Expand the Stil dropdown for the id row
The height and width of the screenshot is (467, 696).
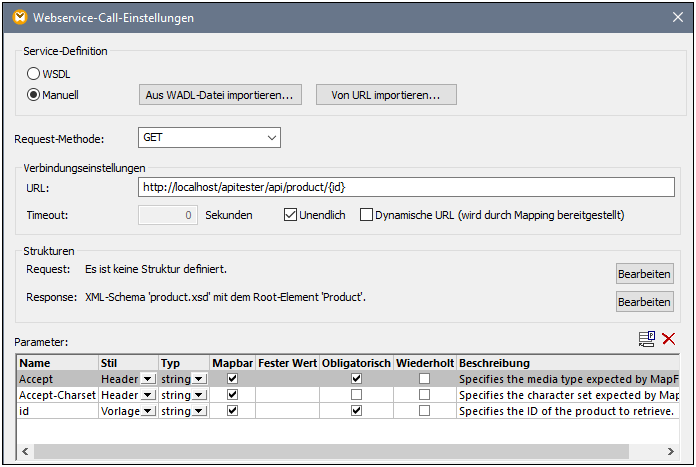148,412
